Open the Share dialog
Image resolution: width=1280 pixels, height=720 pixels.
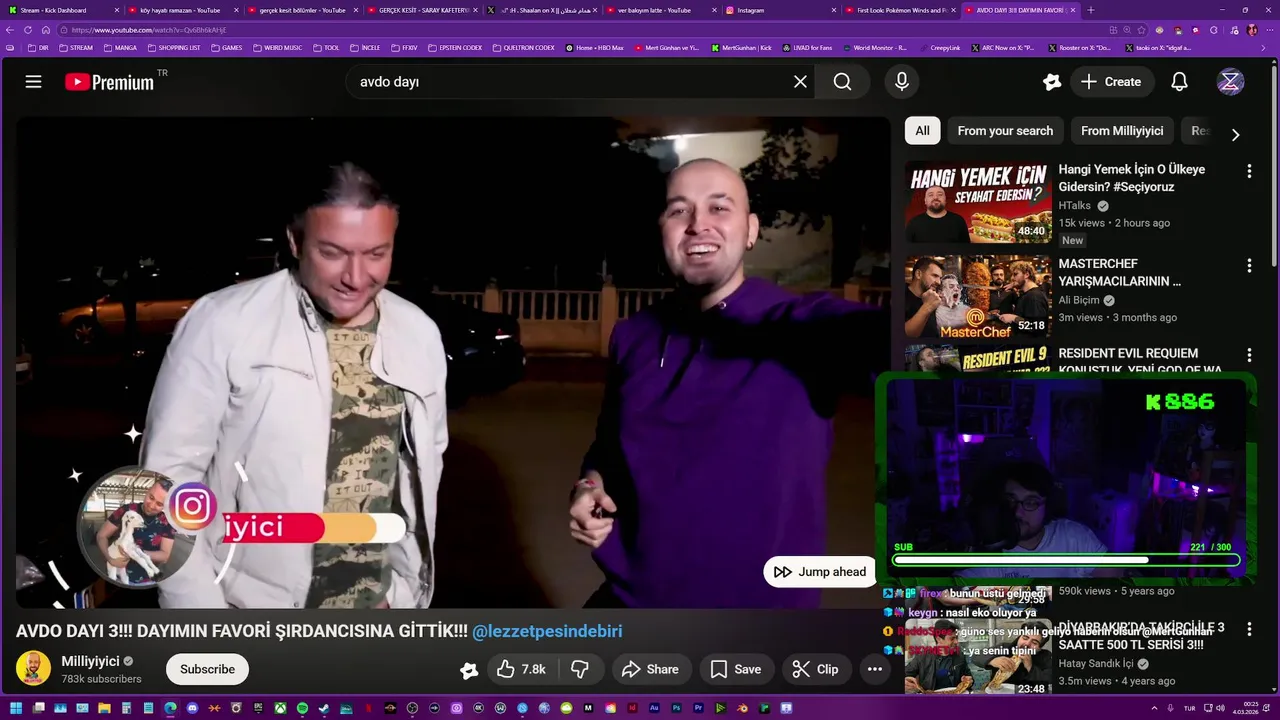pos(650,669)
